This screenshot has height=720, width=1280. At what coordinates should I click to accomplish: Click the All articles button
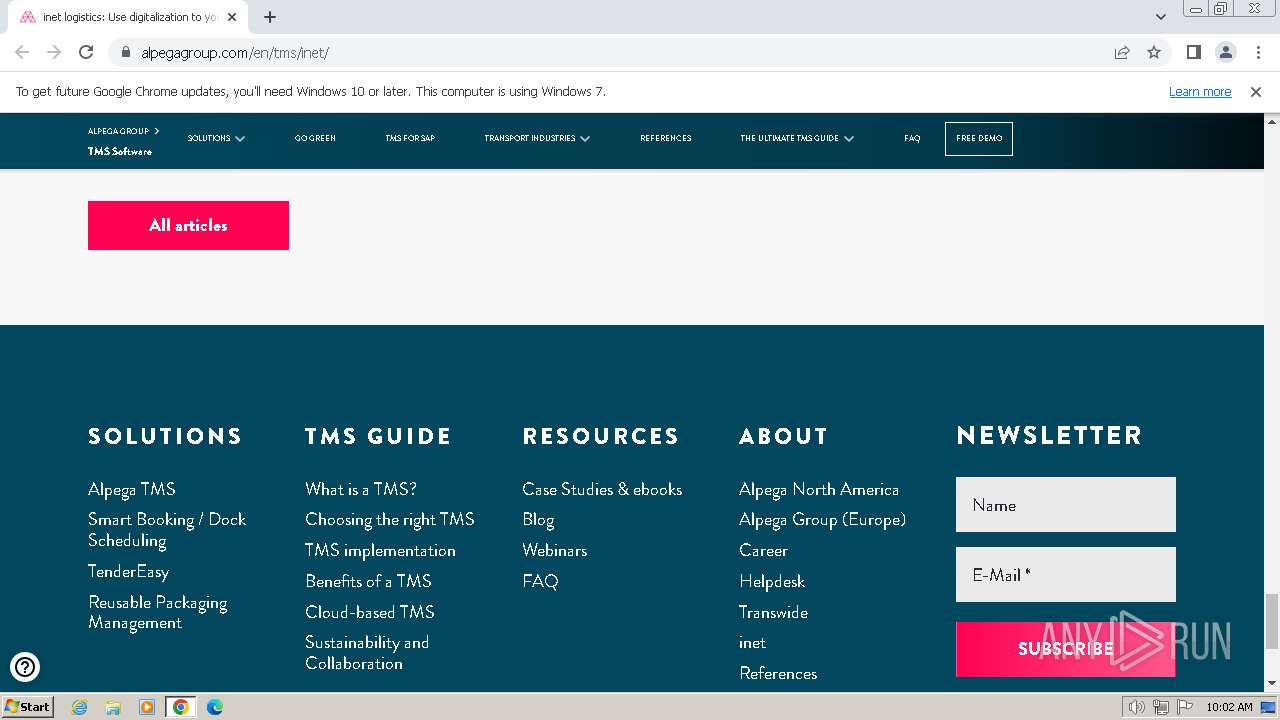pos(188,225)
